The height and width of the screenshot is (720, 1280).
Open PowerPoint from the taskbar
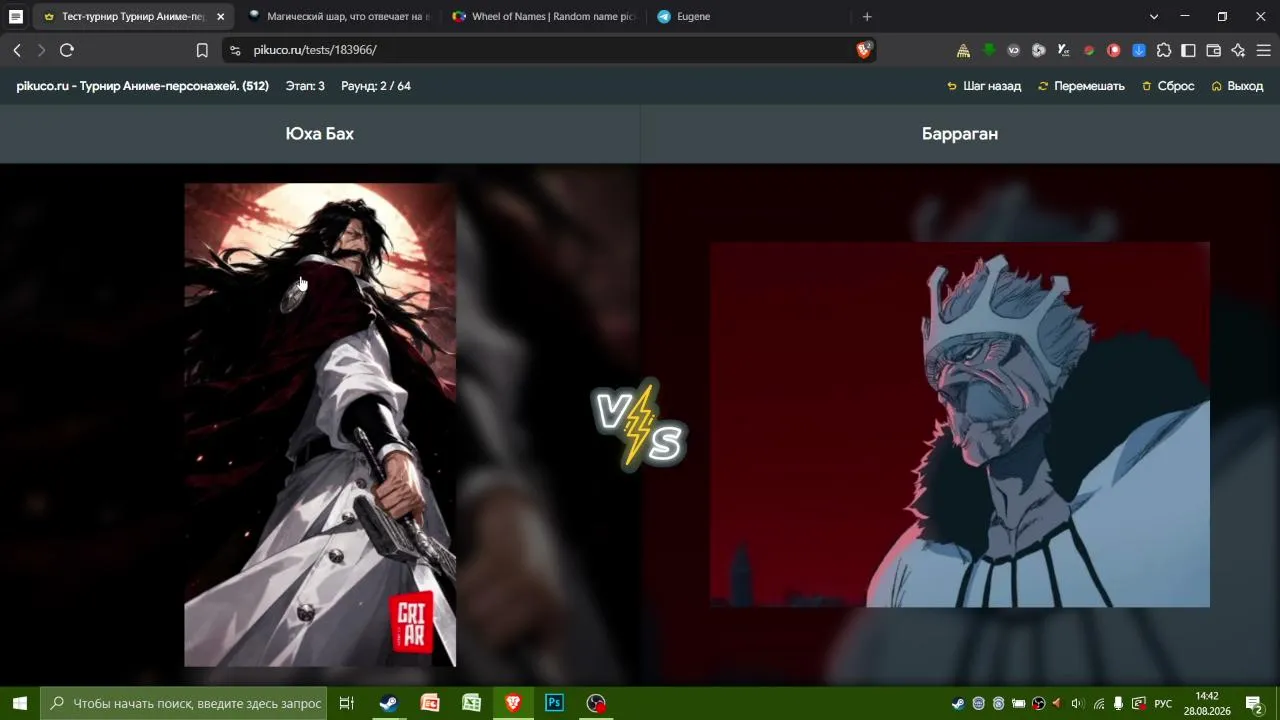430,703
